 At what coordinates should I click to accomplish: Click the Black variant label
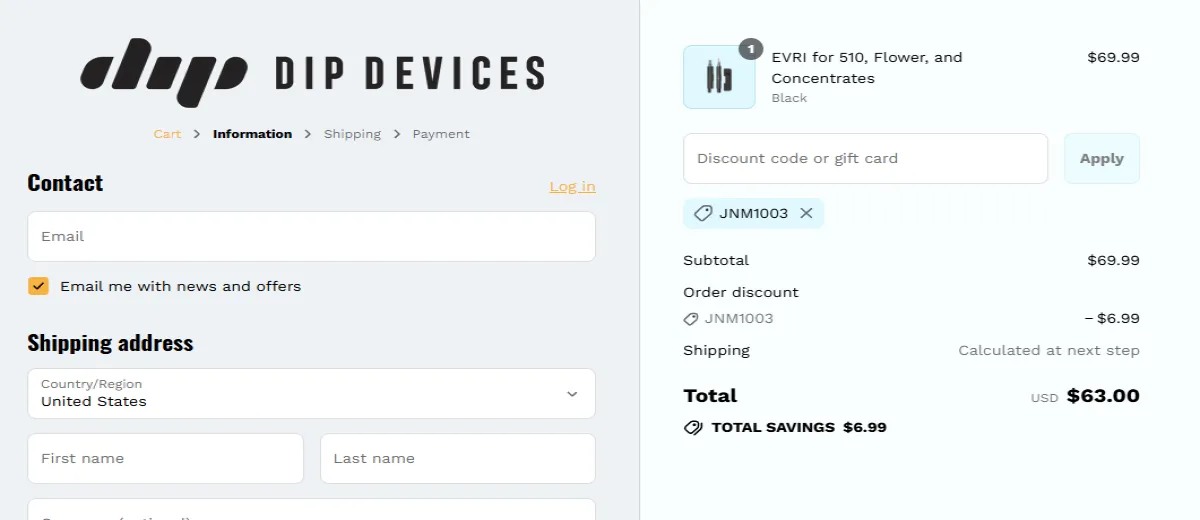[789, 98]
